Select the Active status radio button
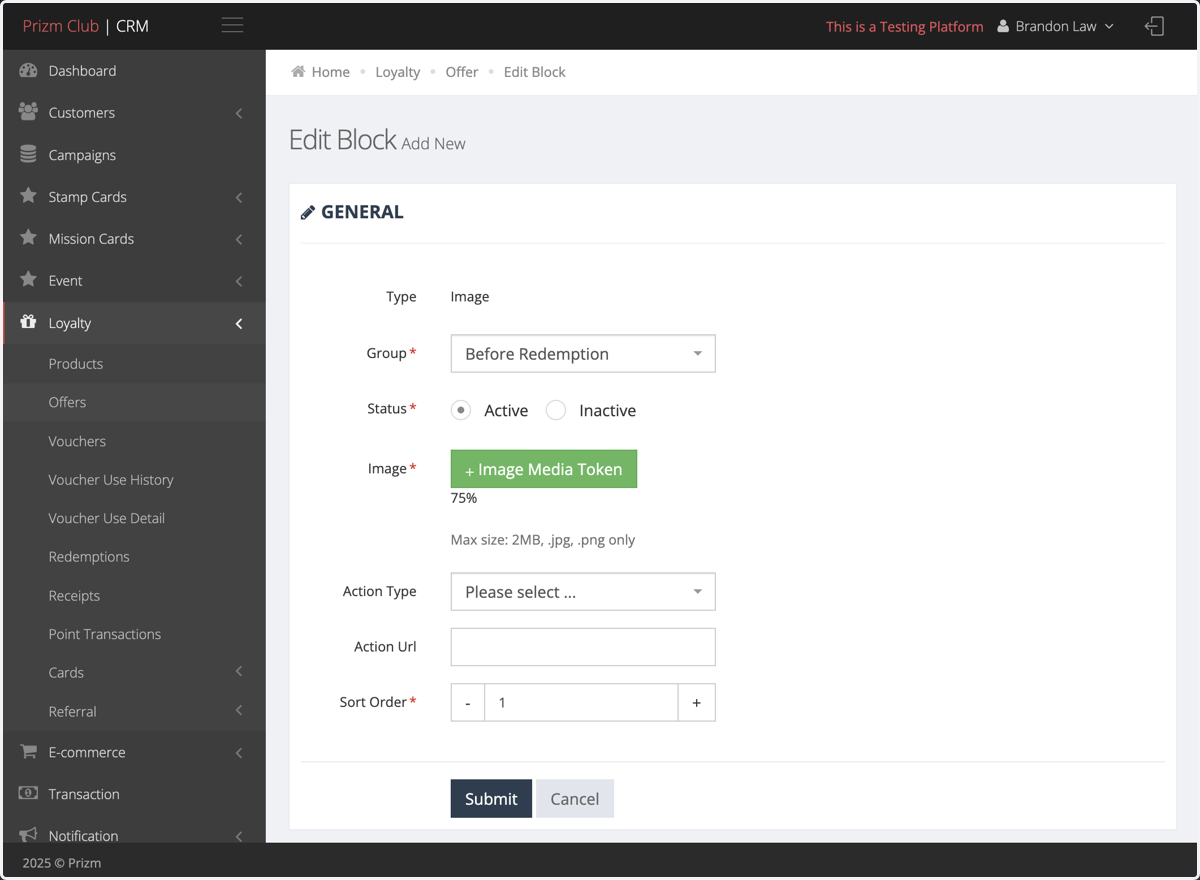 coord(461,410)
